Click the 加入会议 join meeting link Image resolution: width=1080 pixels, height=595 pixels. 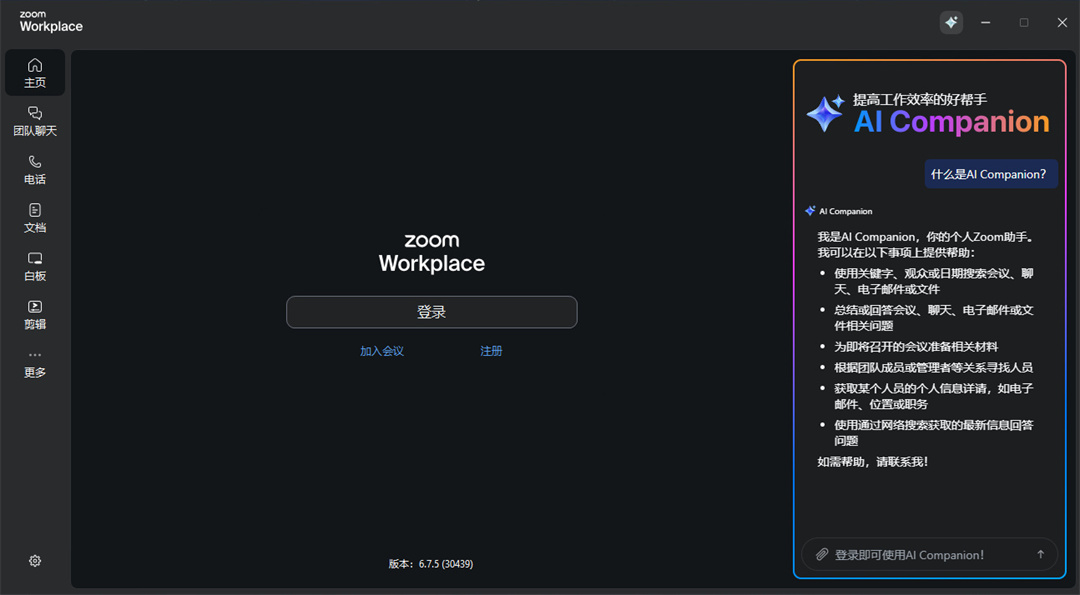pyautogui.click(x=382, y=351)
